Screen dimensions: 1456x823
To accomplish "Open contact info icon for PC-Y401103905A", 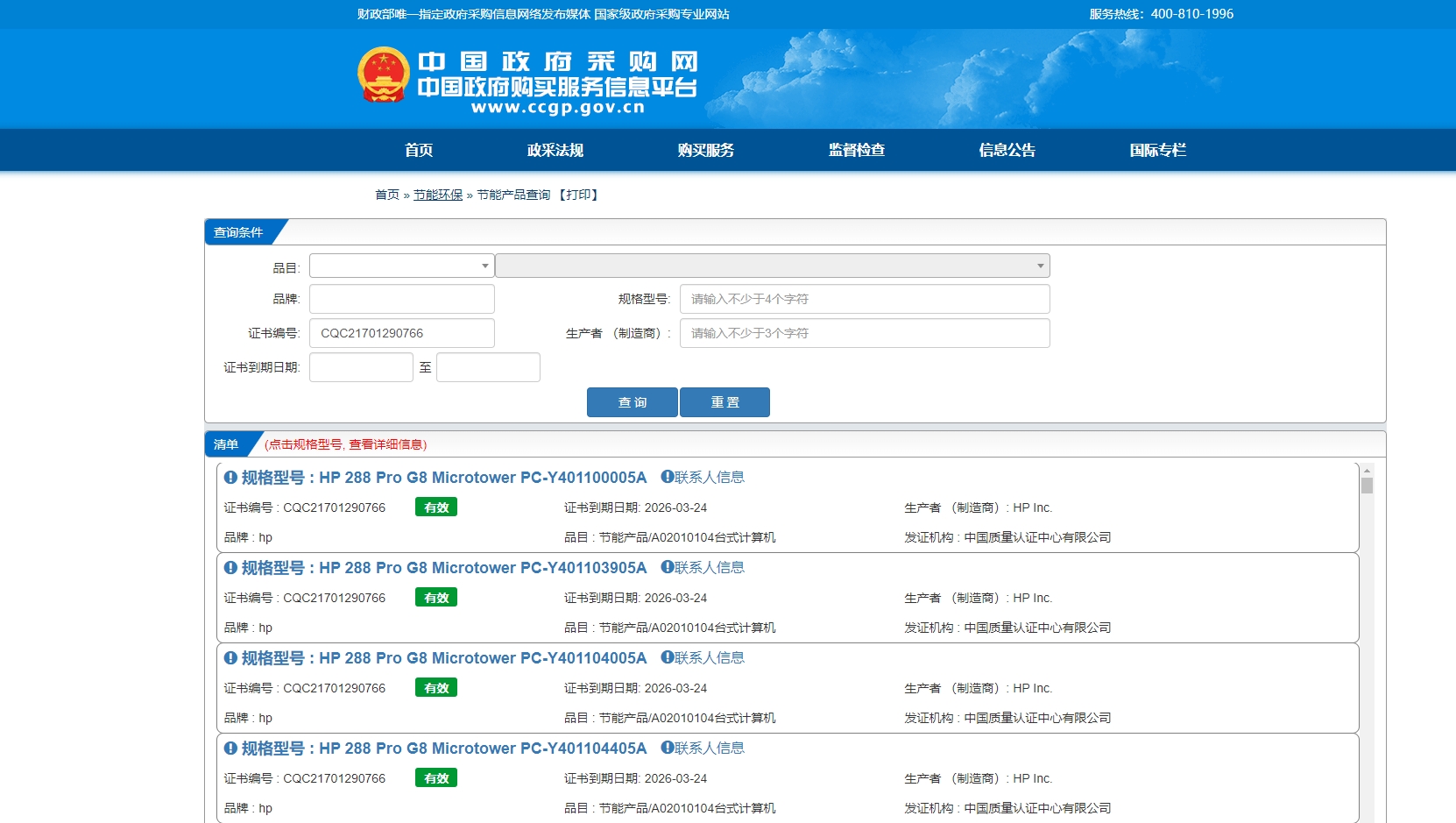I will pos(667,567).
